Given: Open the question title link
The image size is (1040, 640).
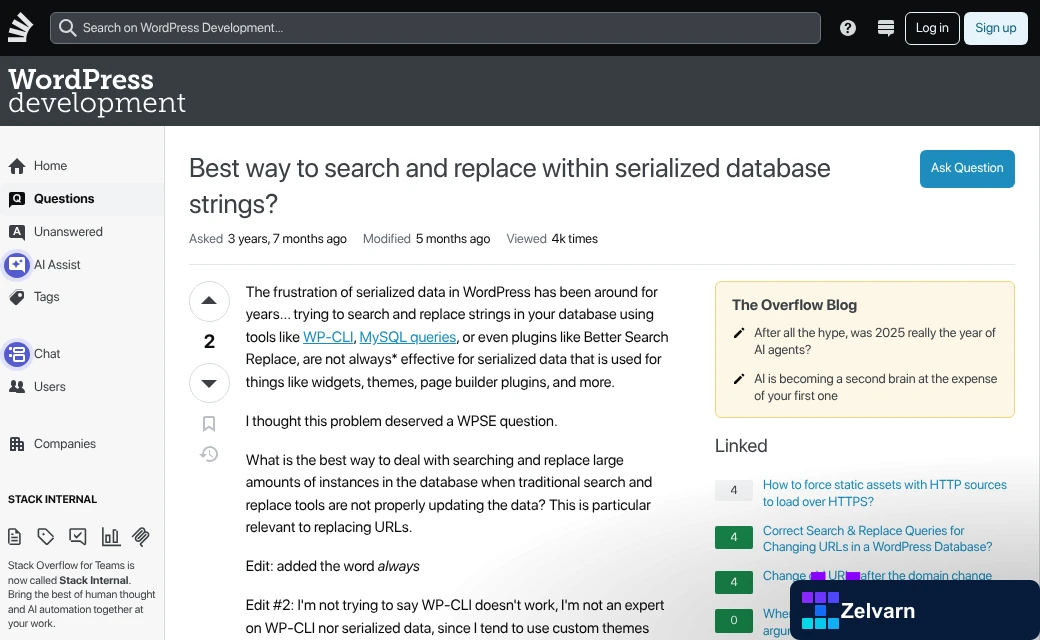Looking at the screenshot, I should tap(509, 186).
